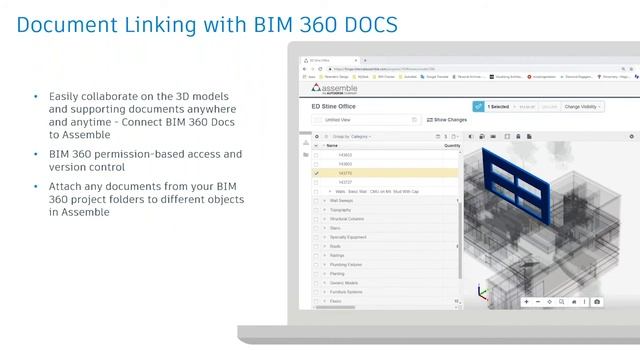Viewport: 640px width, 360px height.
Task: Click the home view icon in viewer
Action: 574,302
